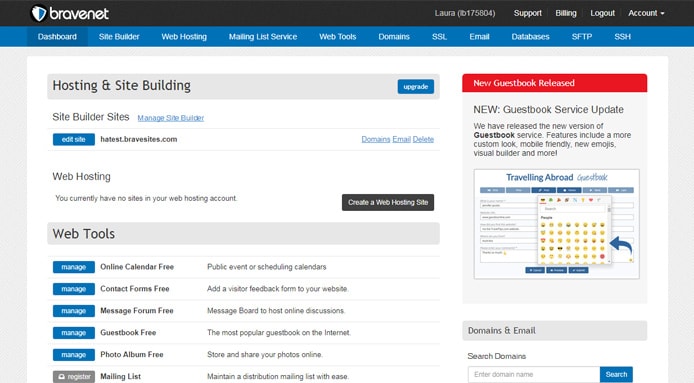694x383 pixels.
Task: Manage the Guestbook Free tool
Action: pos(73,333)
